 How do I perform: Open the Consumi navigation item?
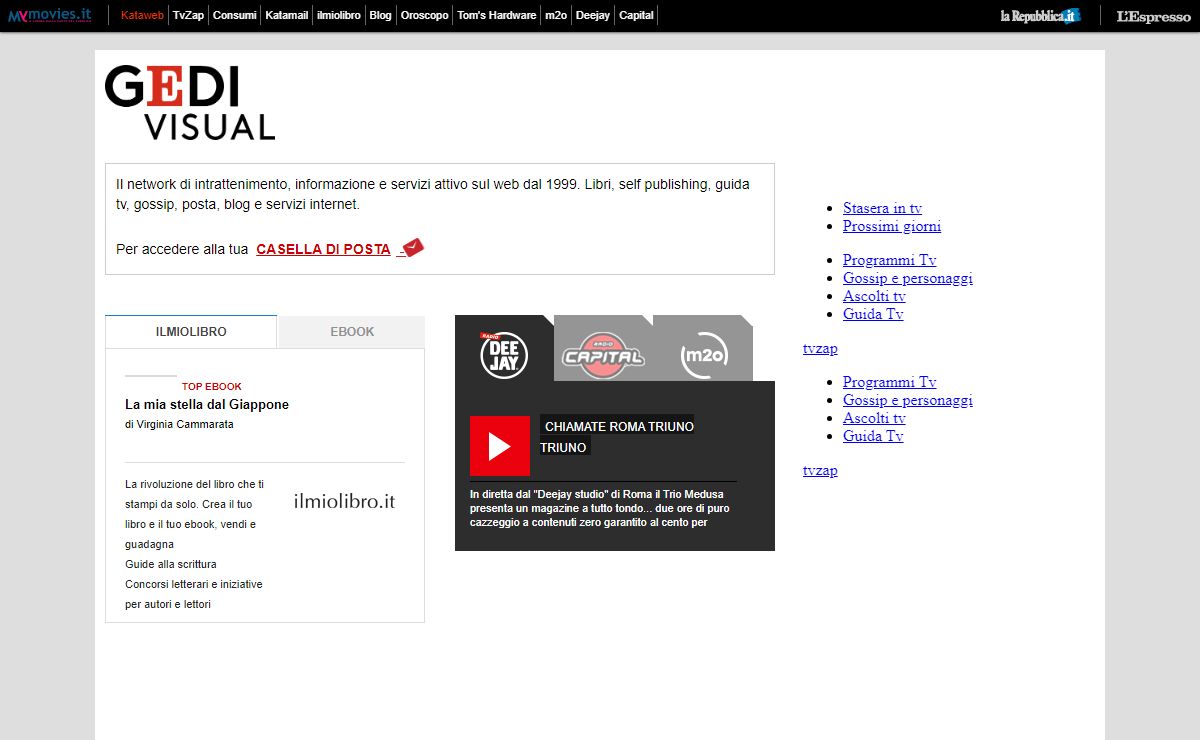pos(235,15)
